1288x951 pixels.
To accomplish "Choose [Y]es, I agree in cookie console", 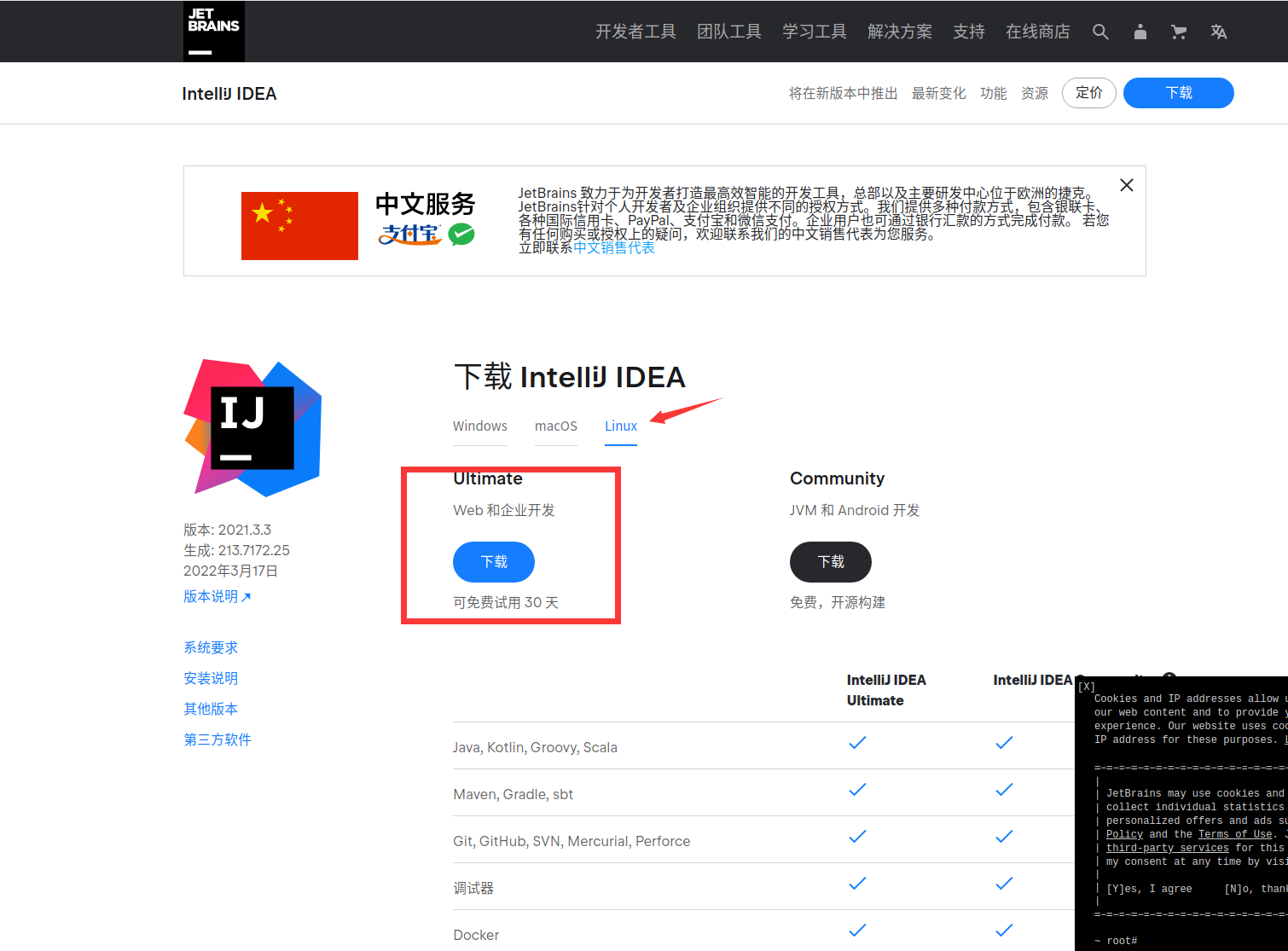I will [x=1149, y=889].
